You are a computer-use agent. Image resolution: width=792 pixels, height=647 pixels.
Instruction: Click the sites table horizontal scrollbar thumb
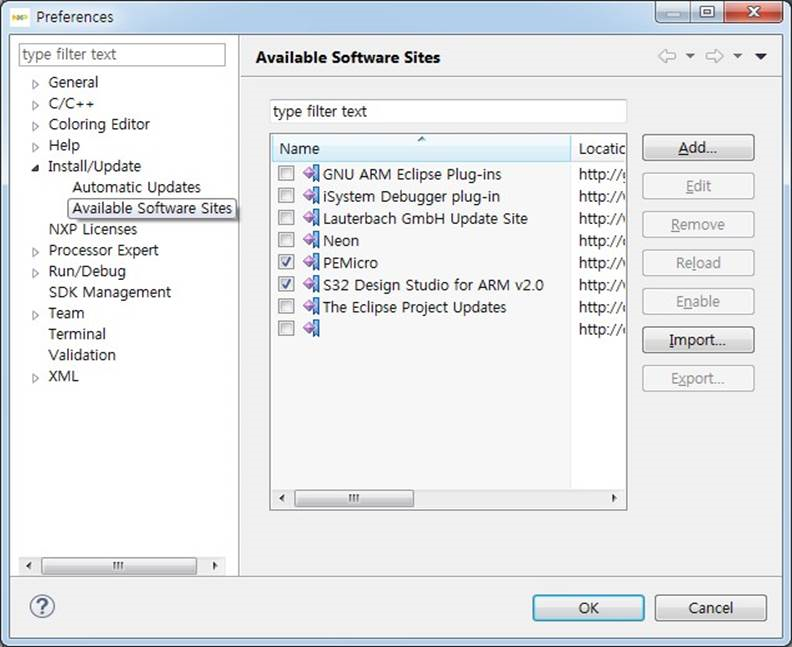click(x=354, y=498)
